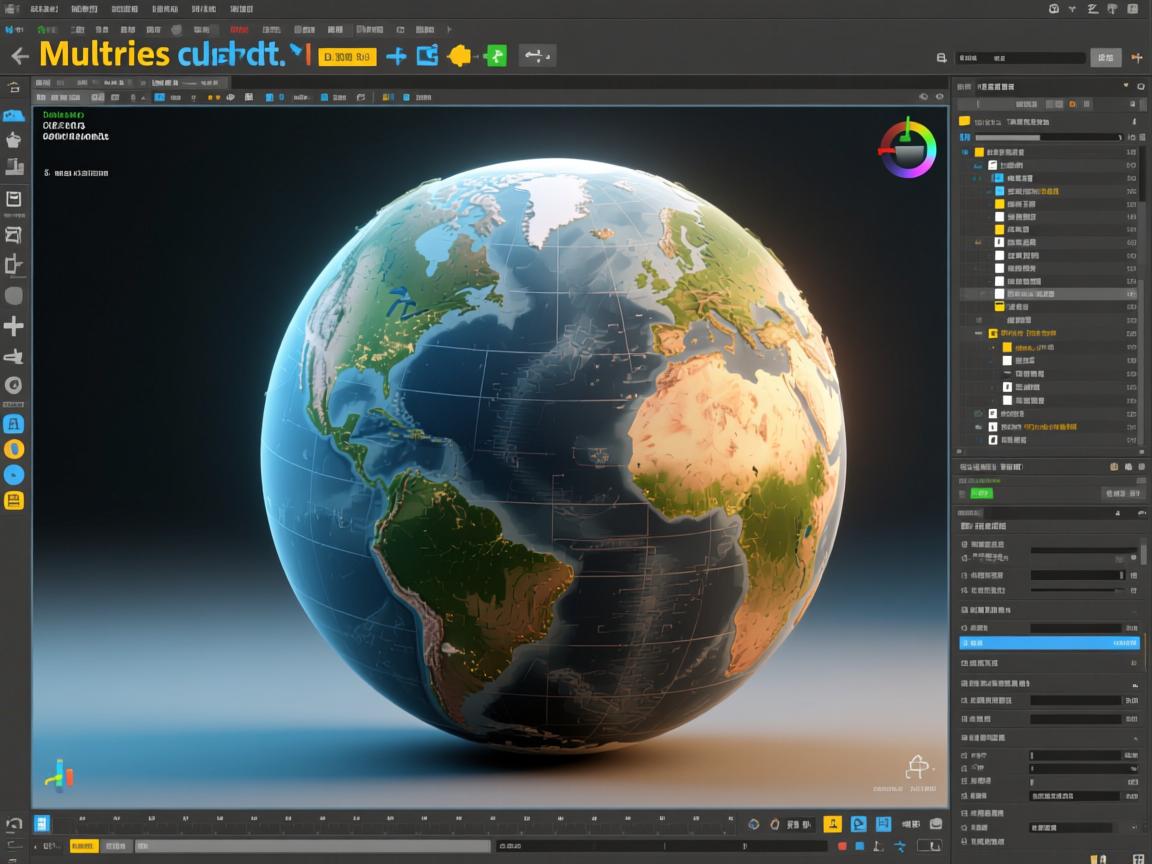
Task: Click the yellow save-like icon in left sidebar
Action: [x=14, y=500]
